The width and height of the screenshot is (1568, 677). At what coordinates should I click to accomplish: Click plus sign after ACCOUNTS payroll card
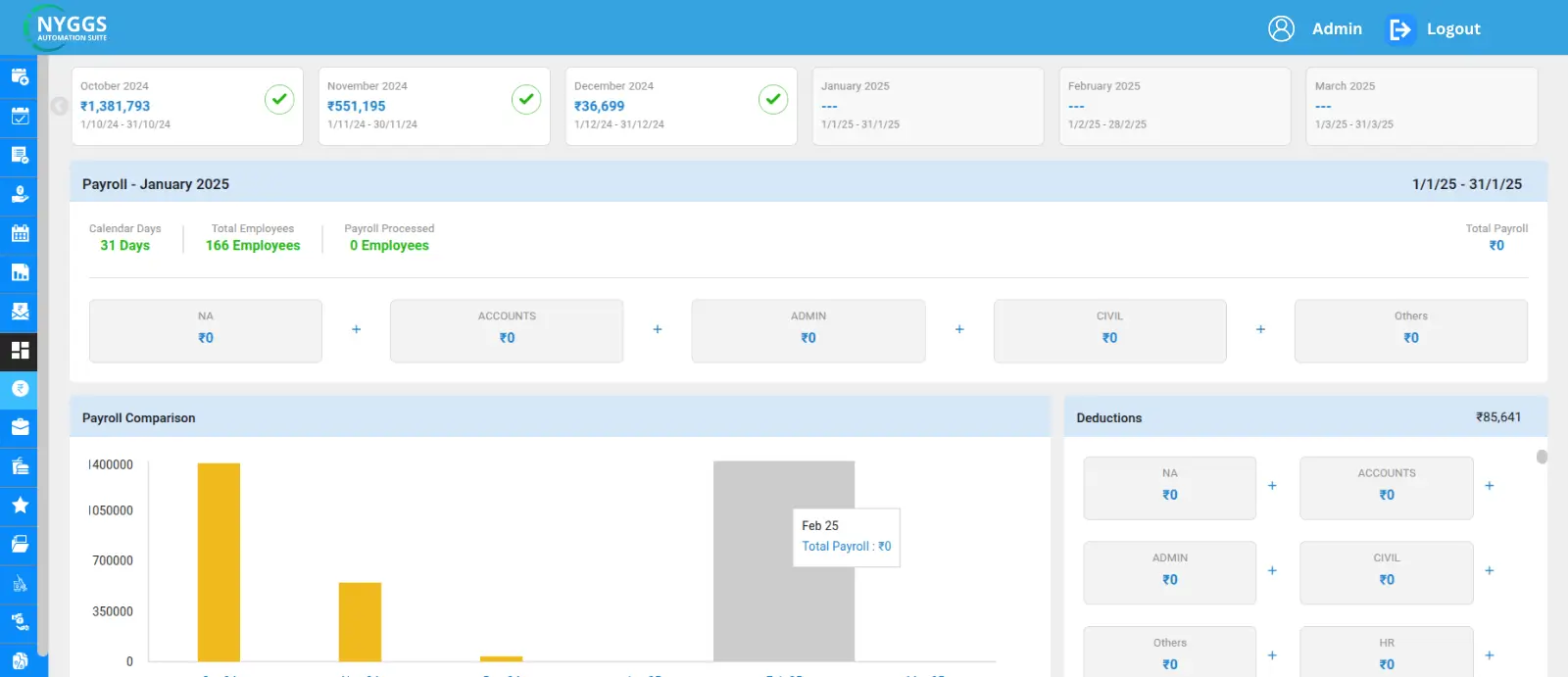click(658, 330)
